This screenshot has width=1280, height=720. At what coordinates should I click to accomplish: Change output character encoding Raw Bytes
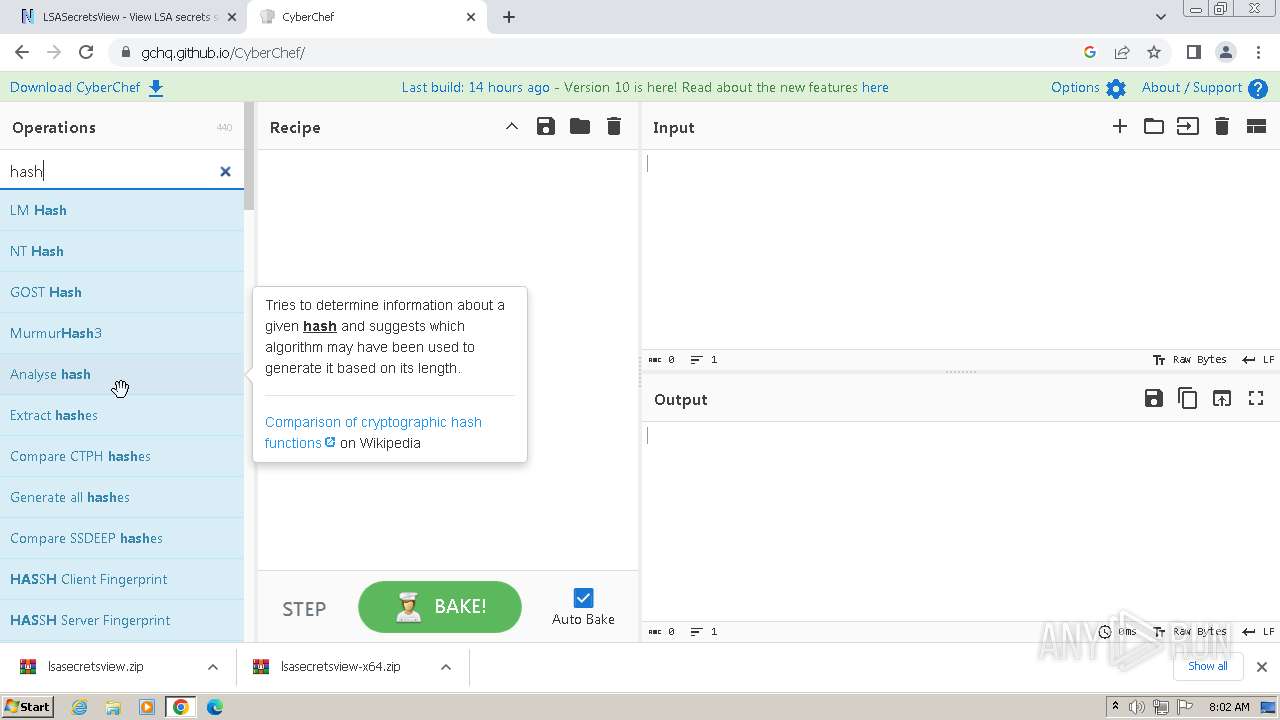(x=1189, y=631)
